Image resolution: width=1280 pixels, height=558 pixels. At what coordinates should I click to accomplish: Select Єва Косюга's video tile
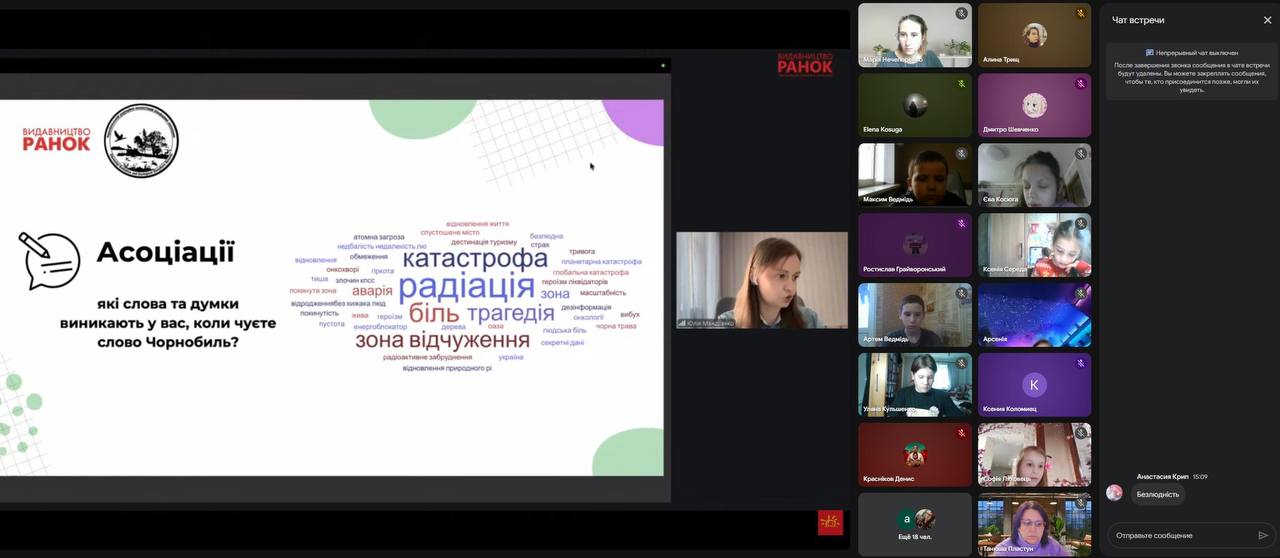pos(1034,174)
